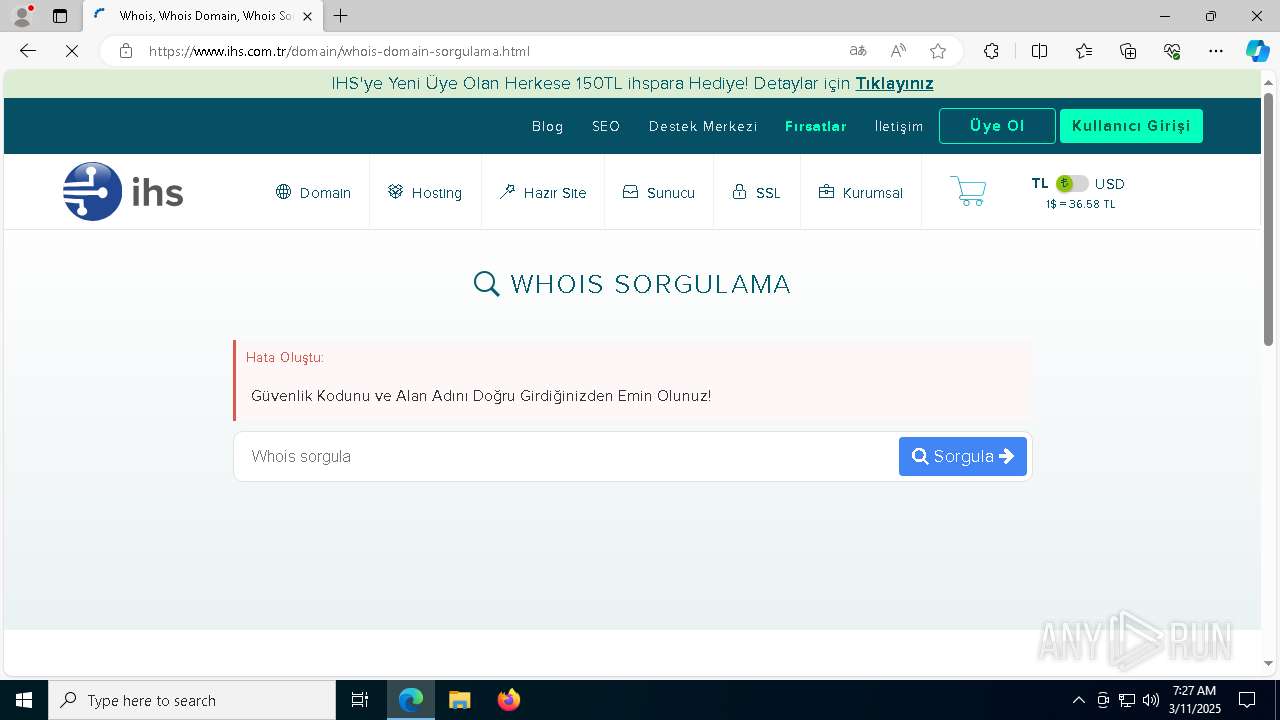Show hidden system tray icons
Viewport: 1280px width, 720px height.
tap(1078, 700)
